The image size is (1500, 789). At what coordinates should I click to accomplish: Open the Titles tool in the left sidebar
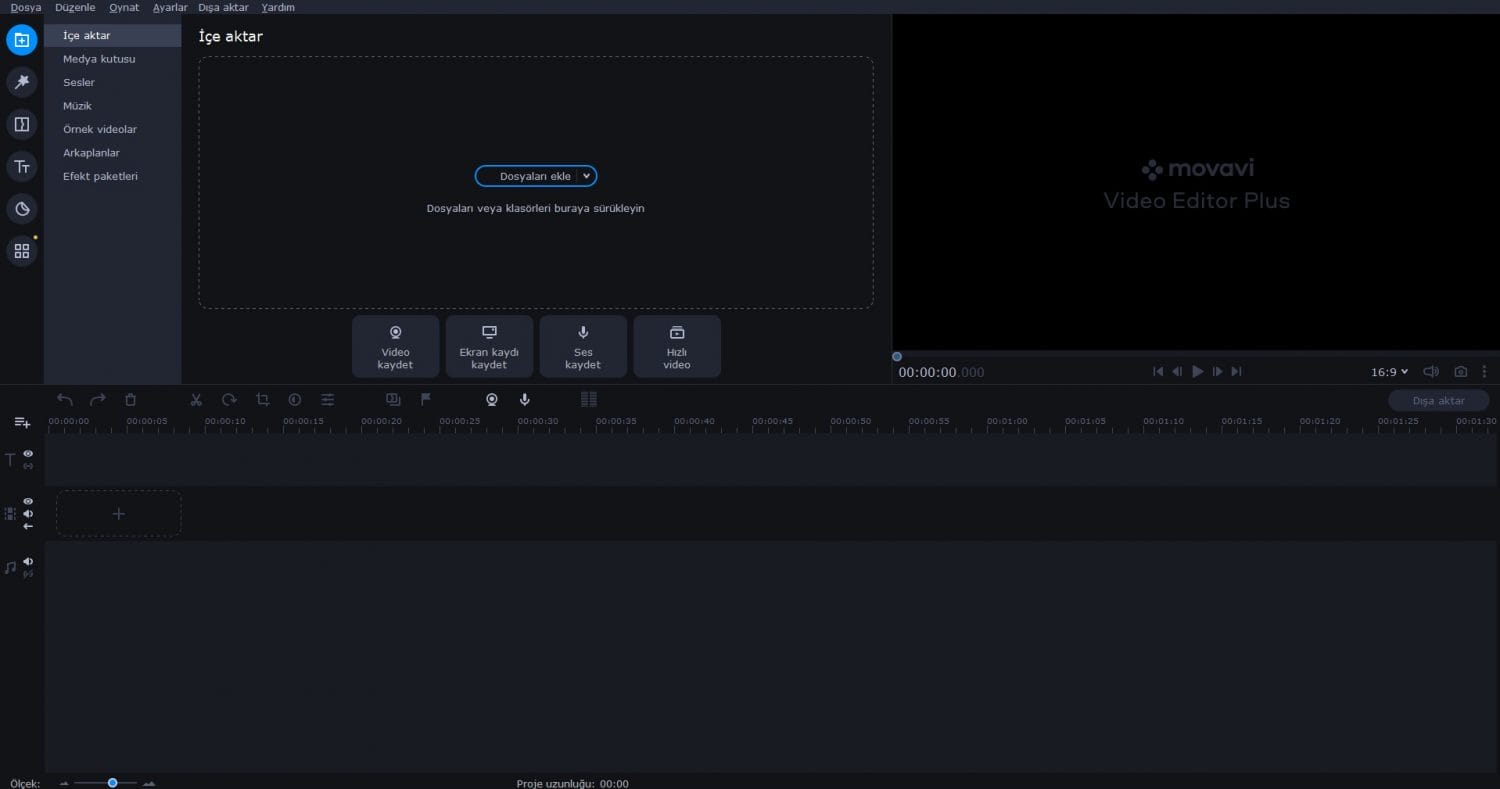(21, 166)
